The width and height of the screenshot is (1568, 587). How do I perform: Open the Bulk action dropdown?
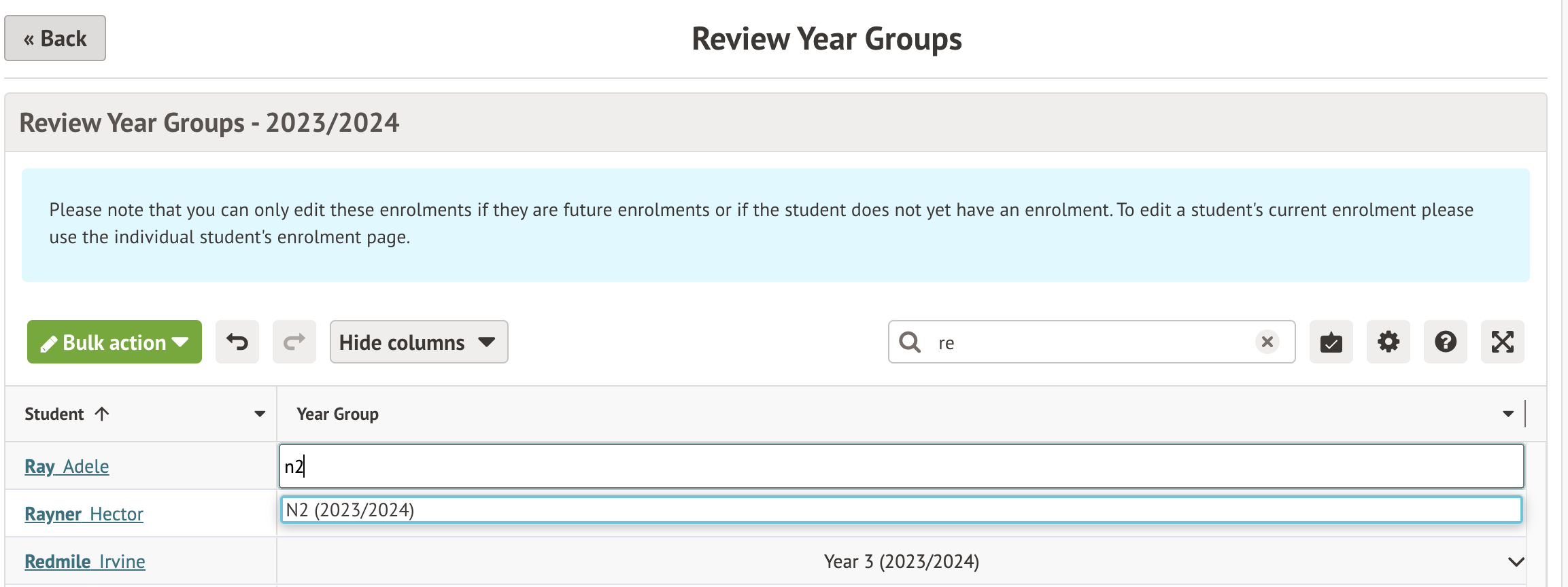(x=114, y=342)
